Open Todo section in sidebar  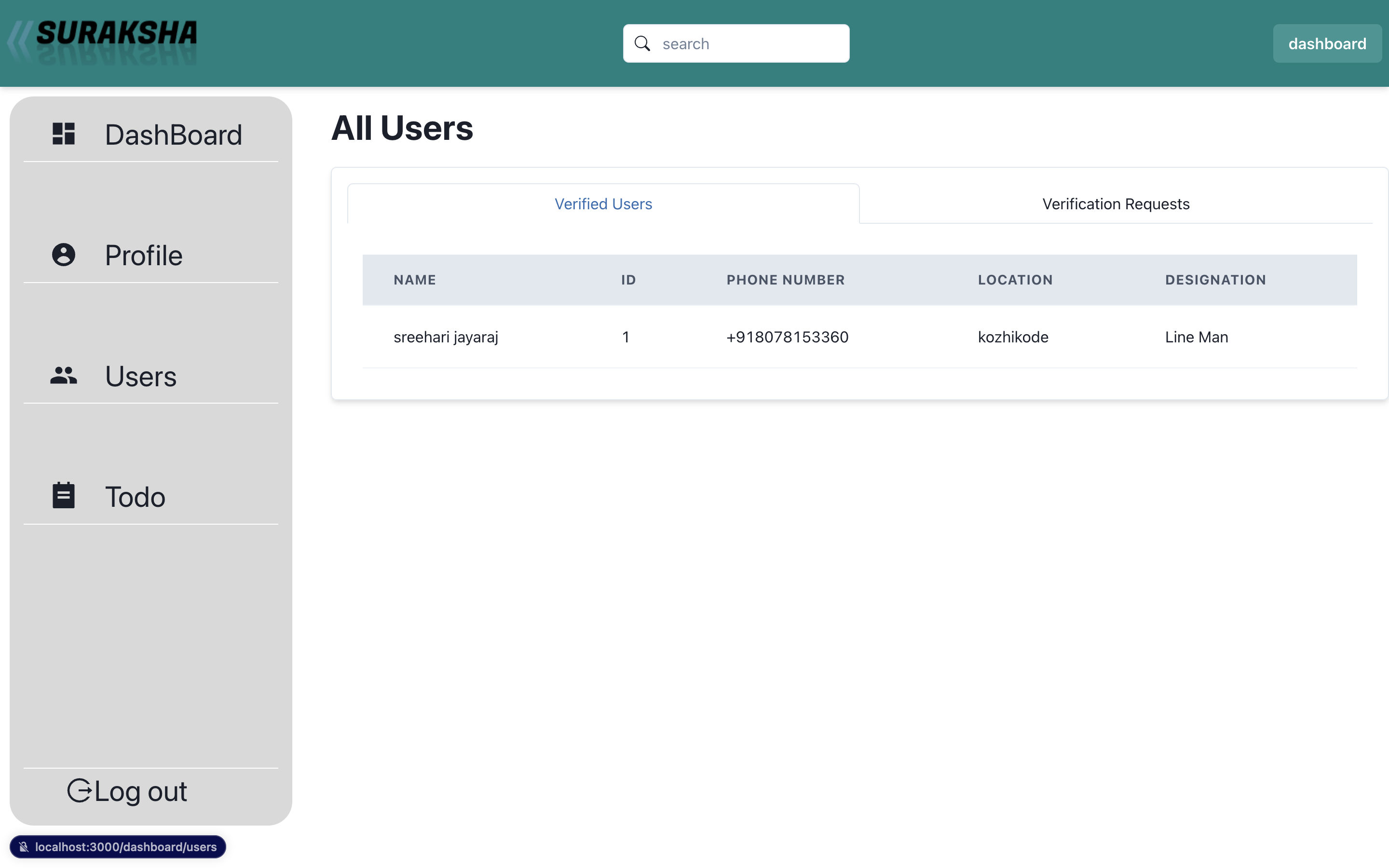(x=135, y=497)
